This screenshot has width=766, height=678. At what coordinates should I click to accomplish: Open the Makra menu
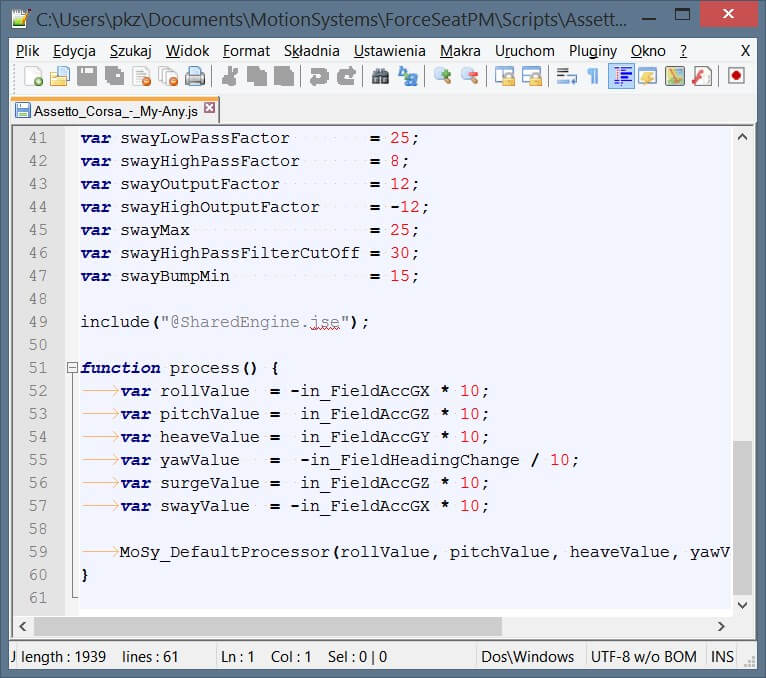[460, 51]
